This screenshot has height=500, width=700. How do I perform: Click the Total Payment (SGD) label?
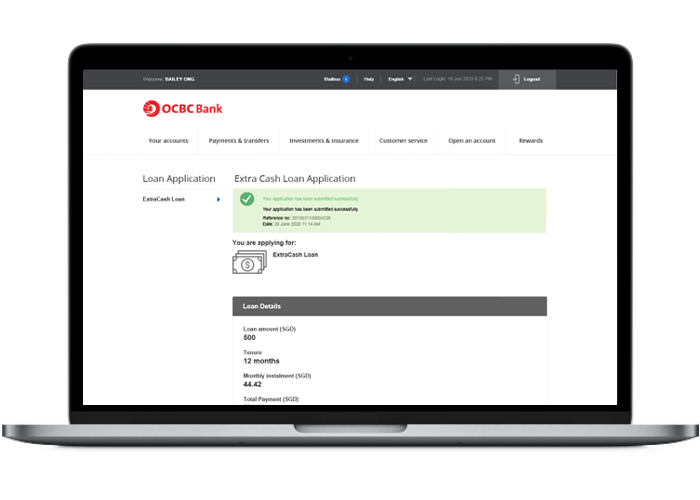[271, 399]
